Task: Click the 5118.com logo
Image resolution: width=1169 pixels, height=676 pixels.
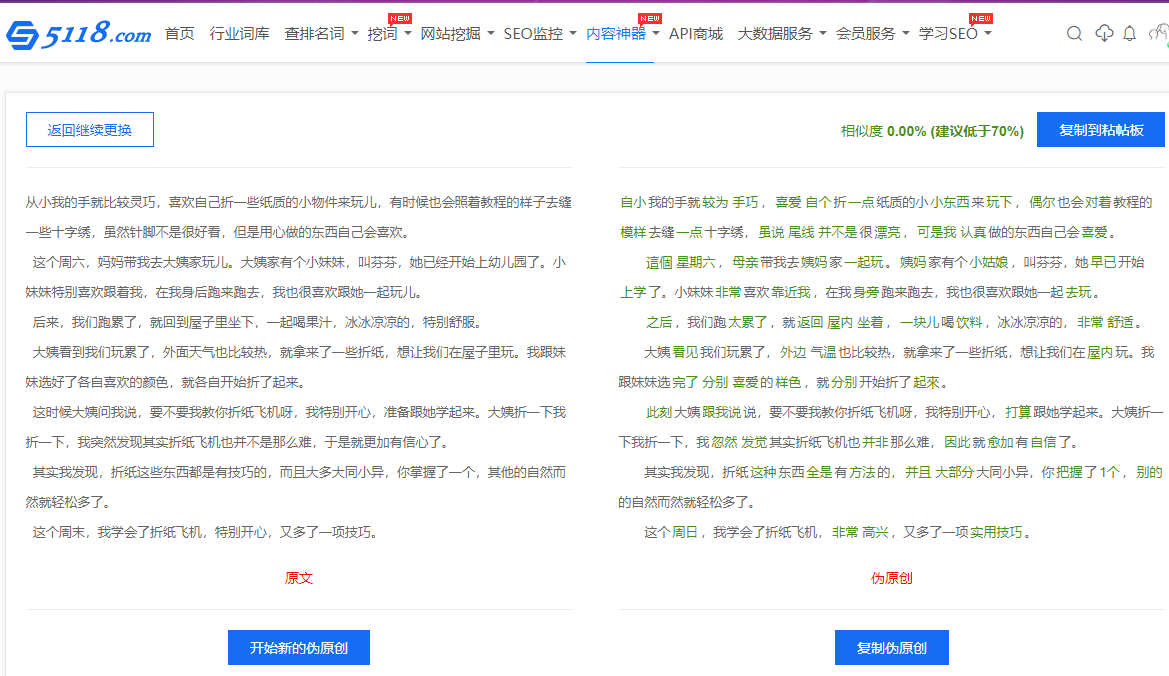Action: point(78,35)
